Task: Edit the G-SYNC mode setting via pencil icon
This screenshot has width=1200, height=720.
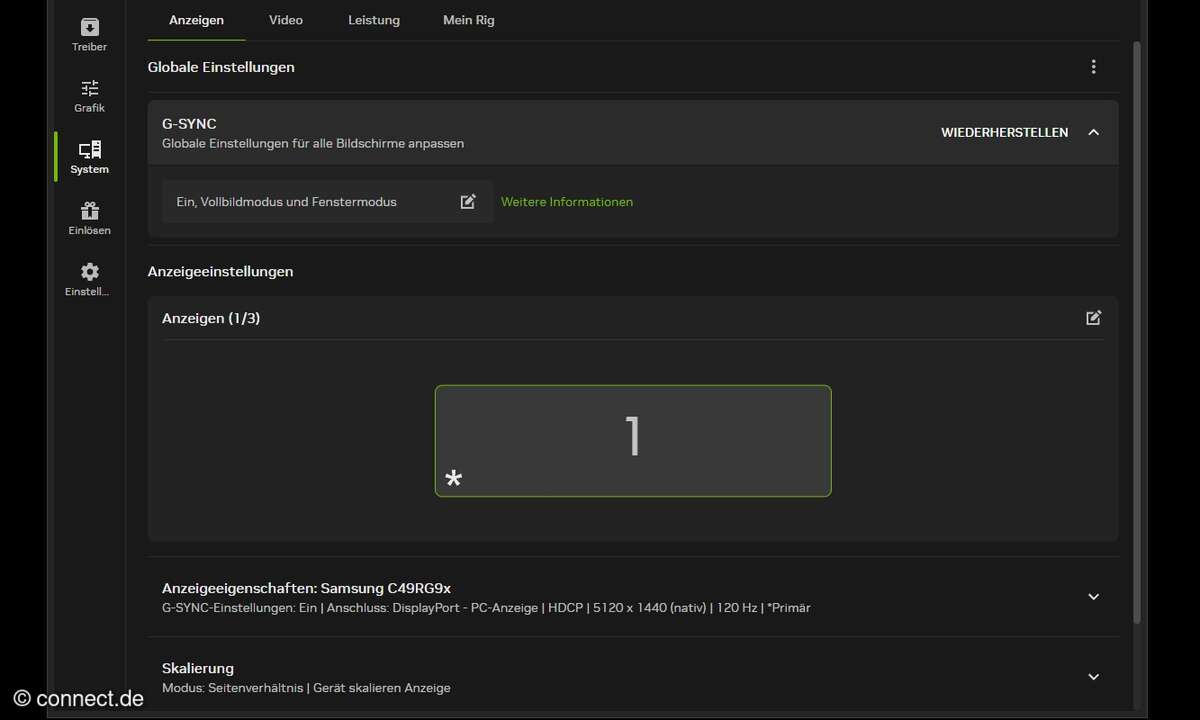Action: tap(468, 202)
